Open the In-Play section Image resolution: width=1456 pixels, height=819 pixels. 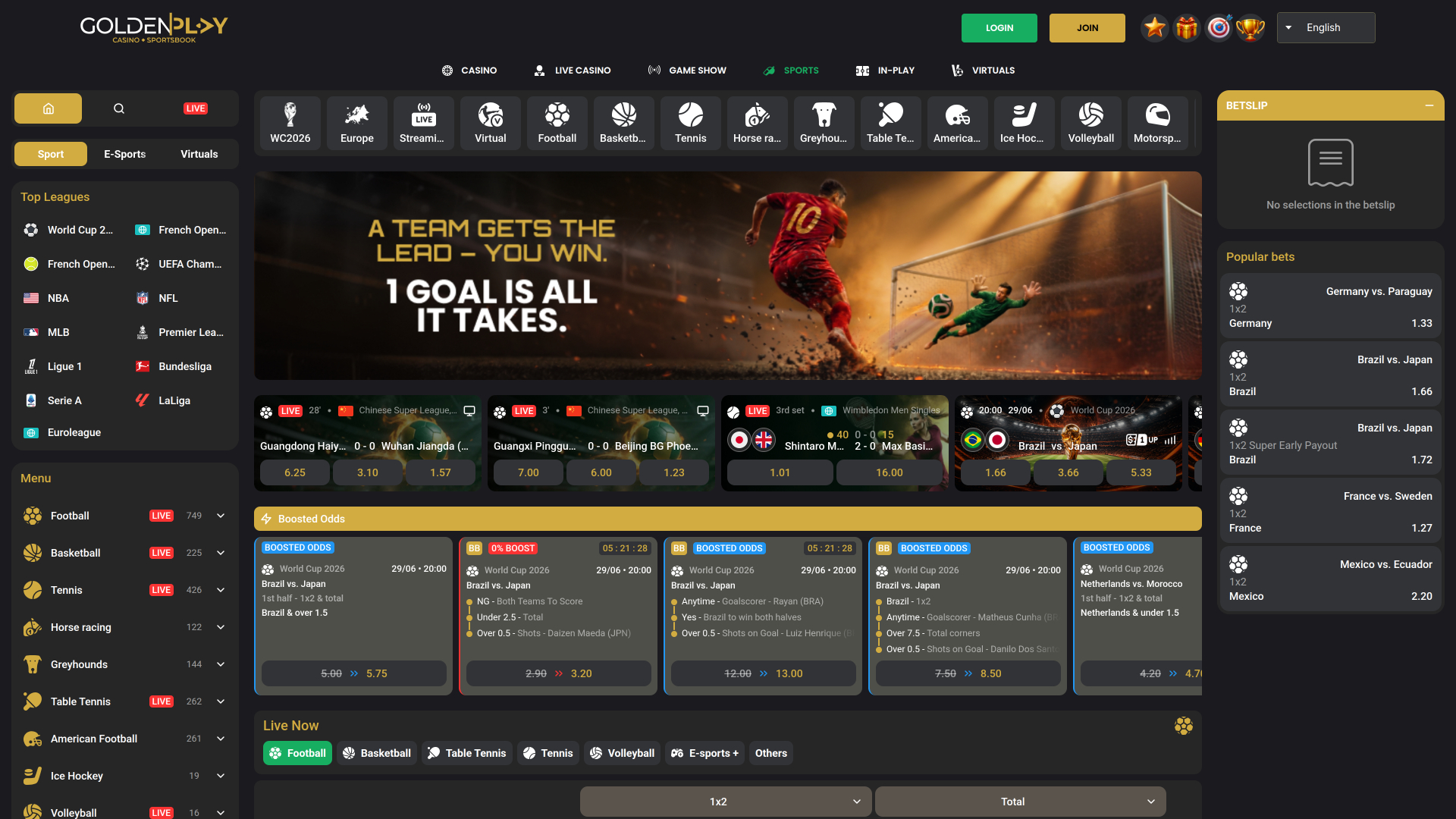point(886,71)
